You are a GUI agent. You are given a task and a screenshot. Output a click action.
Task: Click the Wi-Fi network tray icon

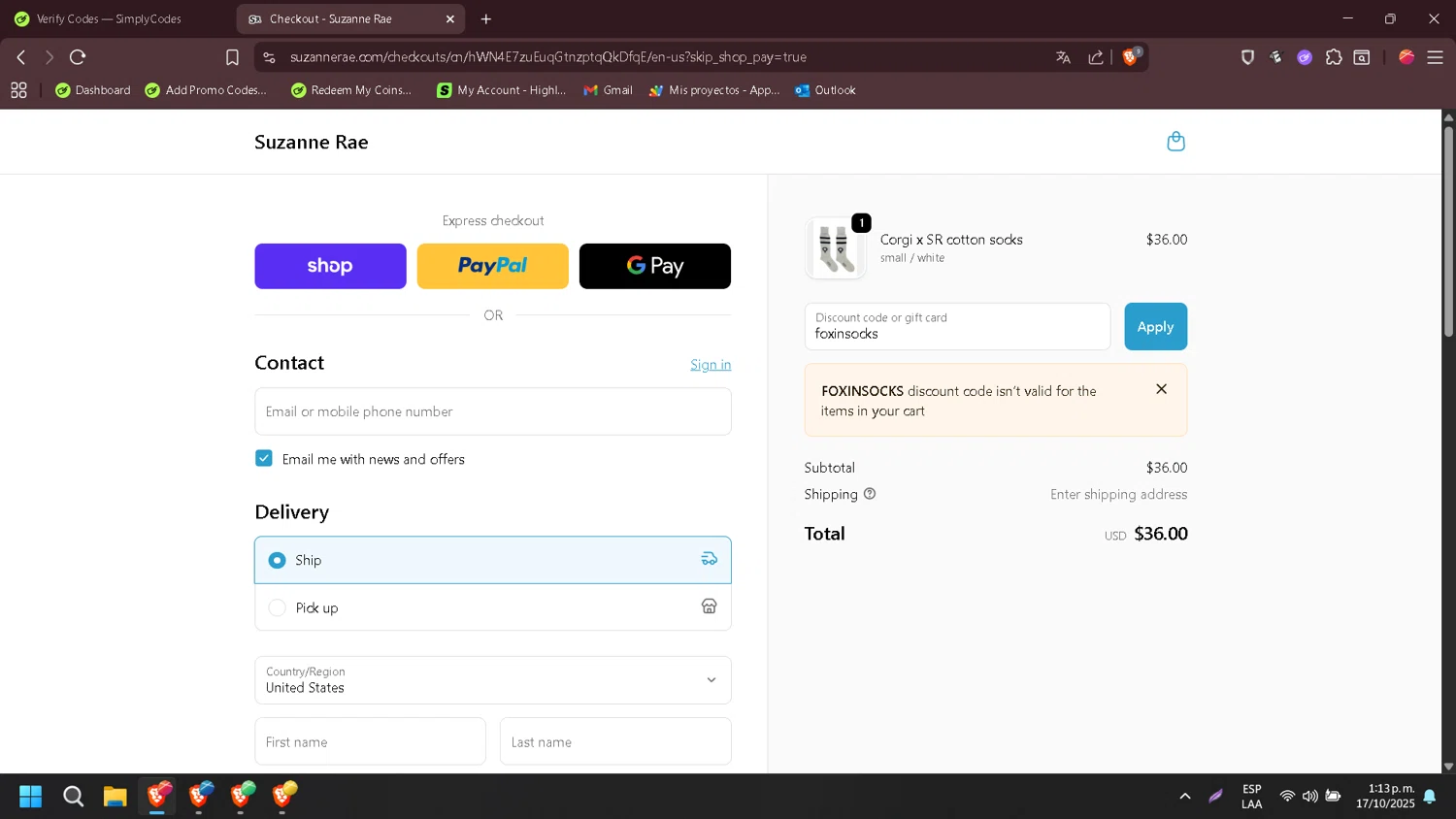tap(1287, 797)
